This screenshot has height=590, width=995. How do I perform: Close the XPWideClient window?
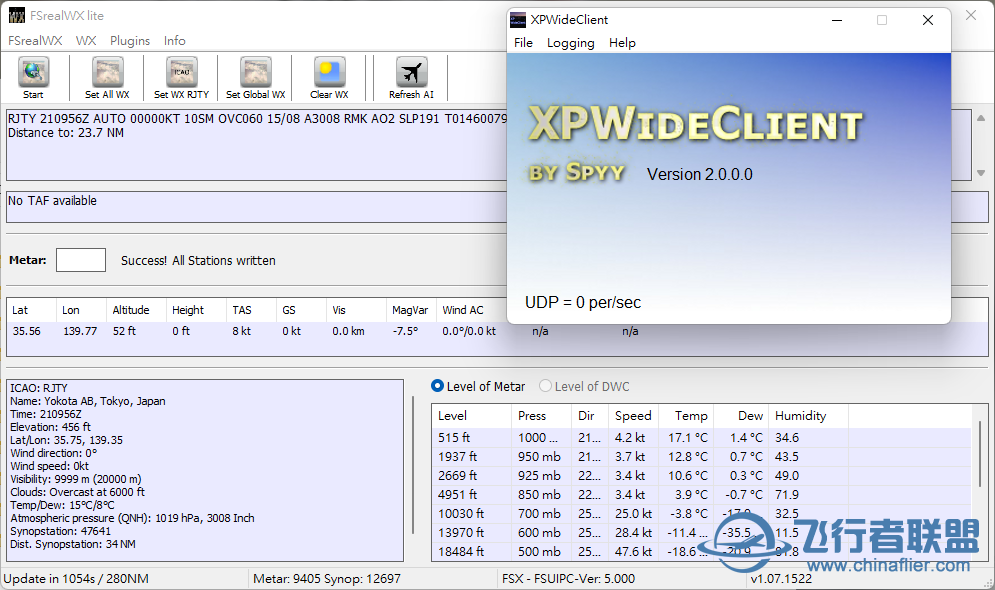click(928, 20)
